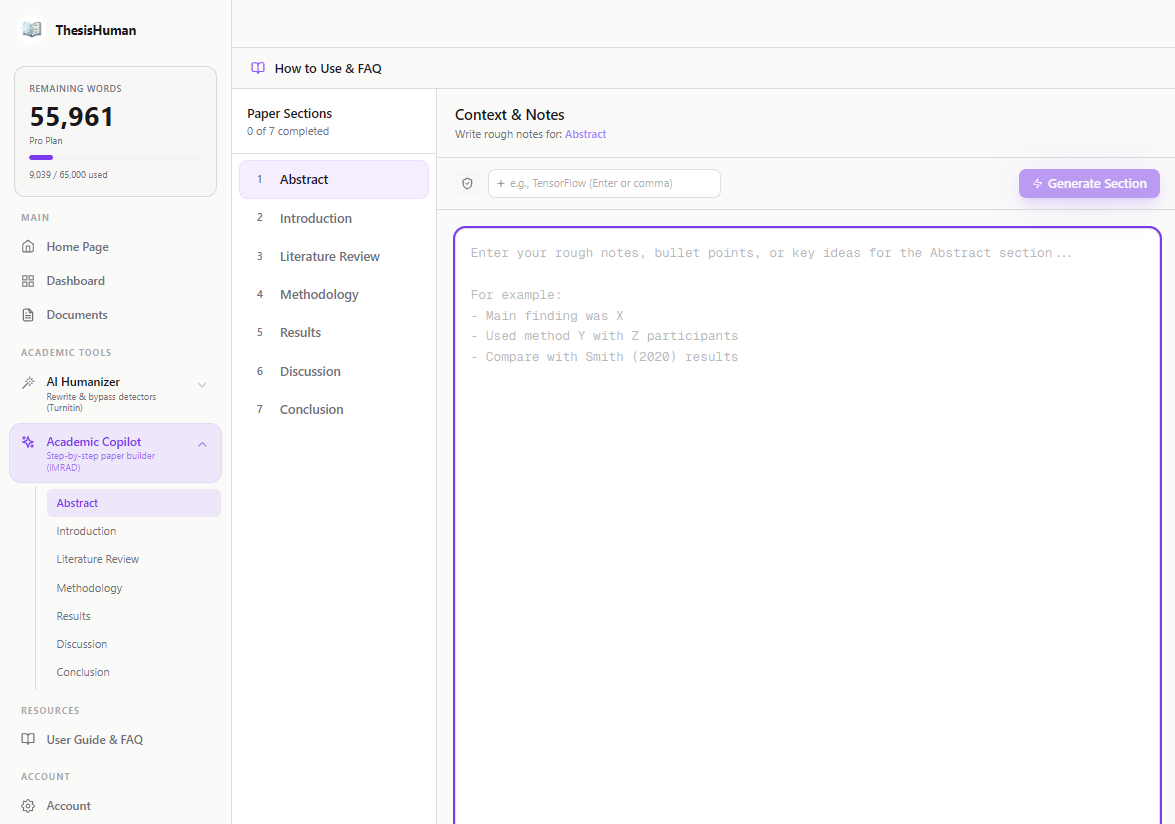Screen dimensions: 1175x824
Task: Click the ThesisHuman logo icon
Action: coord(31,30)
